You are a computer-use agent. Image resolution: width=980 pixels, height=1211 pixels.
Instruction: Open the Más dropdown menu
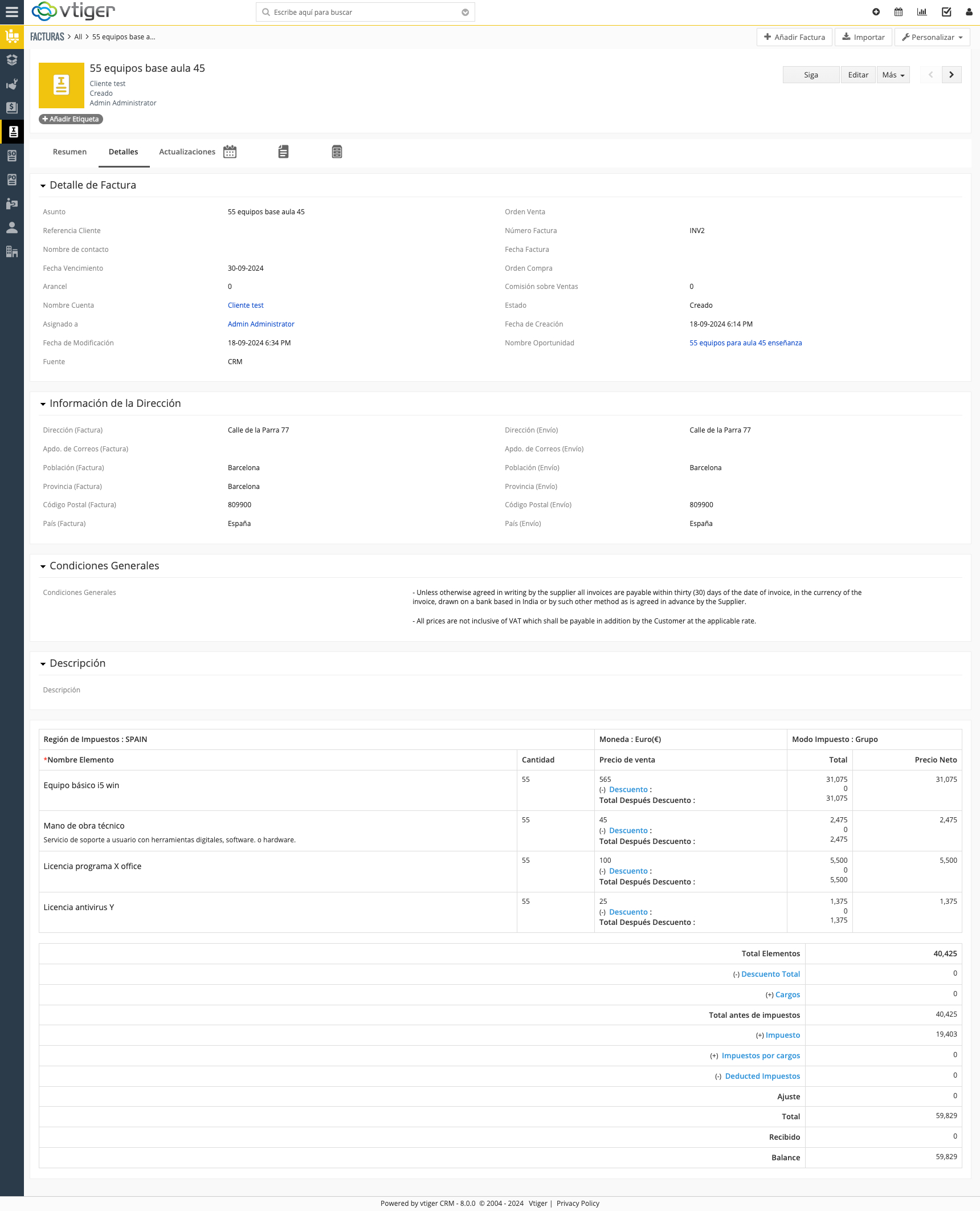[x=893, y=75]
